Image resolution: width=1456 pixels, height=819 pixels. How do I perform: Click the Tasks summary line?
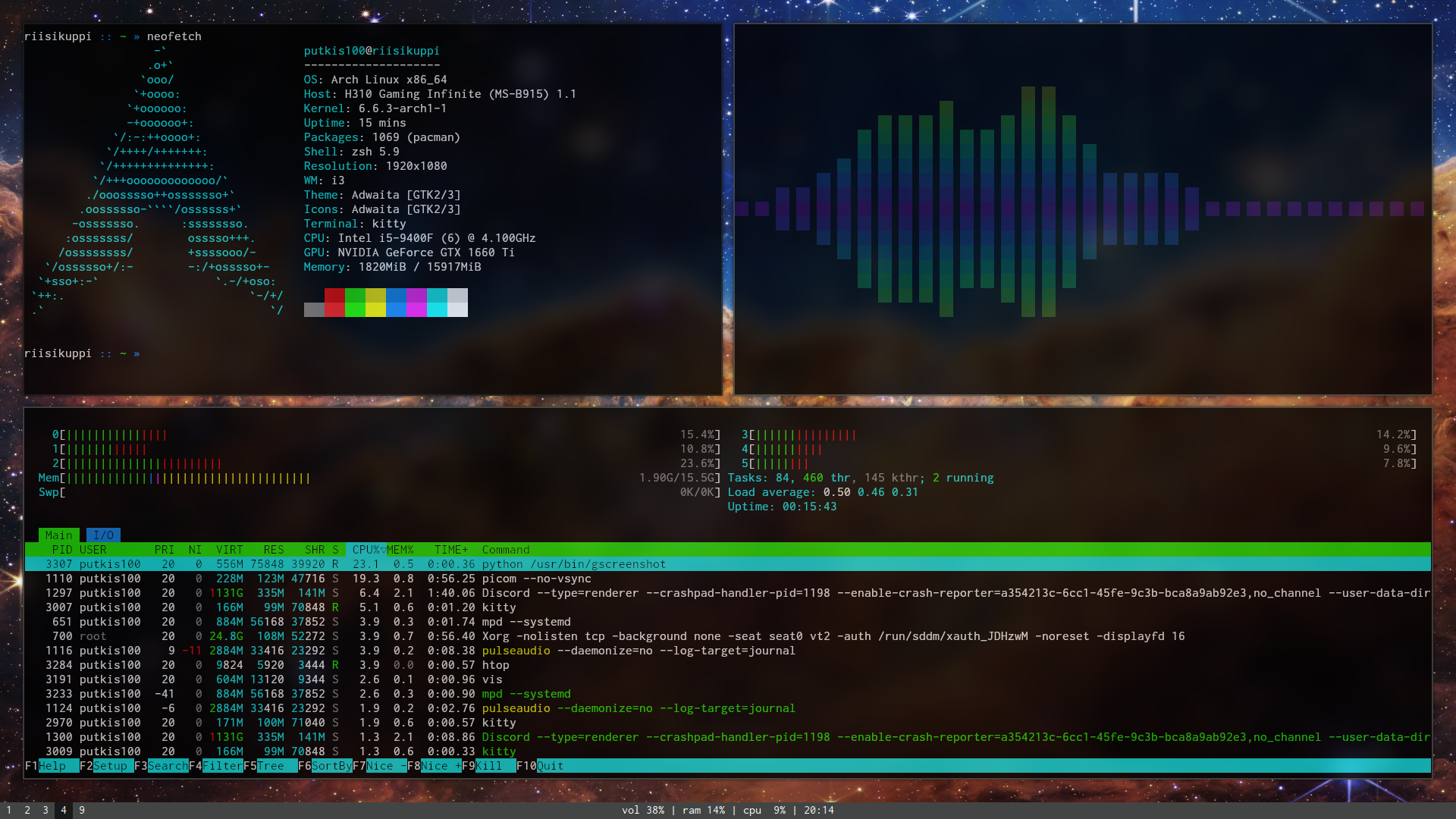(861, 479)
